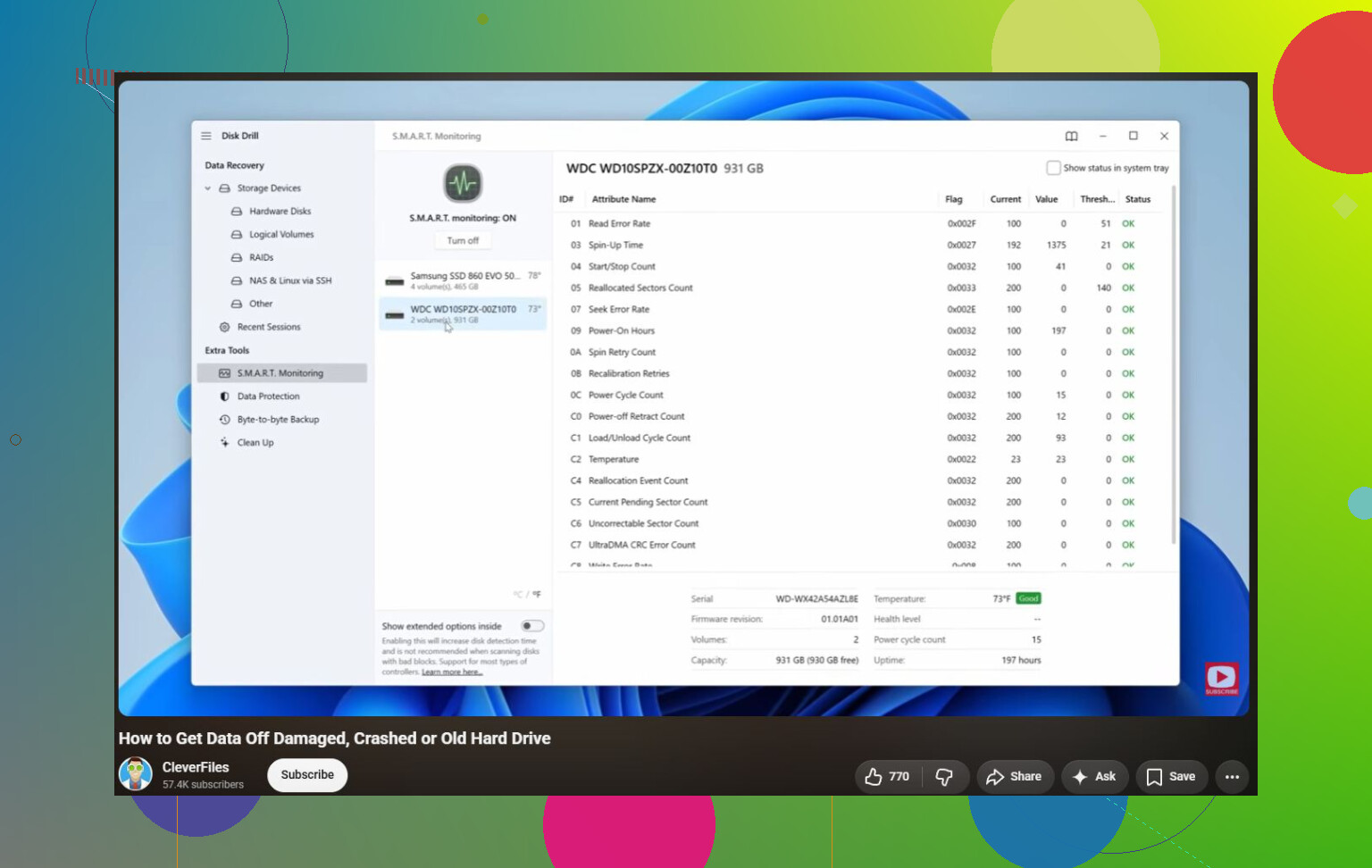Viewport: 1372px width, 868px height.
Task: Open the help book icon
Action: pos(1071,137)
